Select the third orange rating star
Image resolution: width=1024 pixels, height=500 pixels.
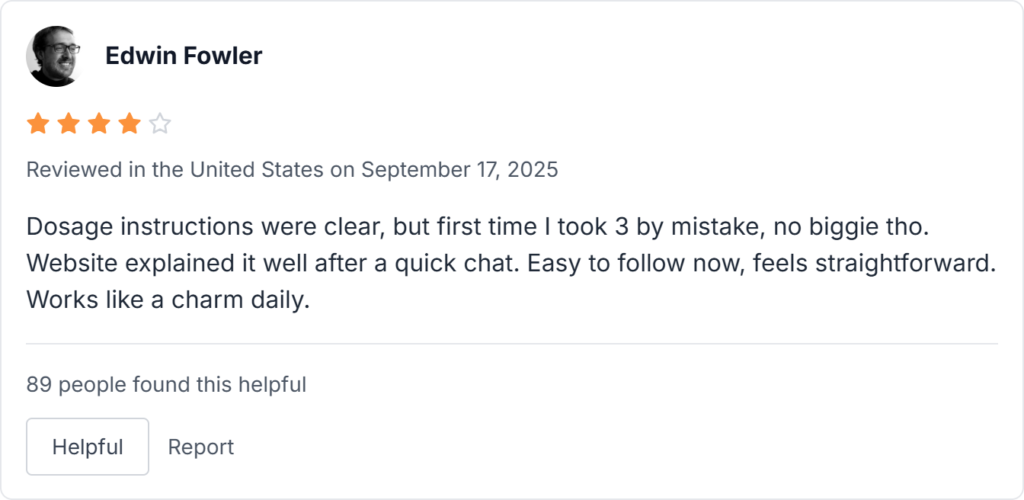pos(99,124)
